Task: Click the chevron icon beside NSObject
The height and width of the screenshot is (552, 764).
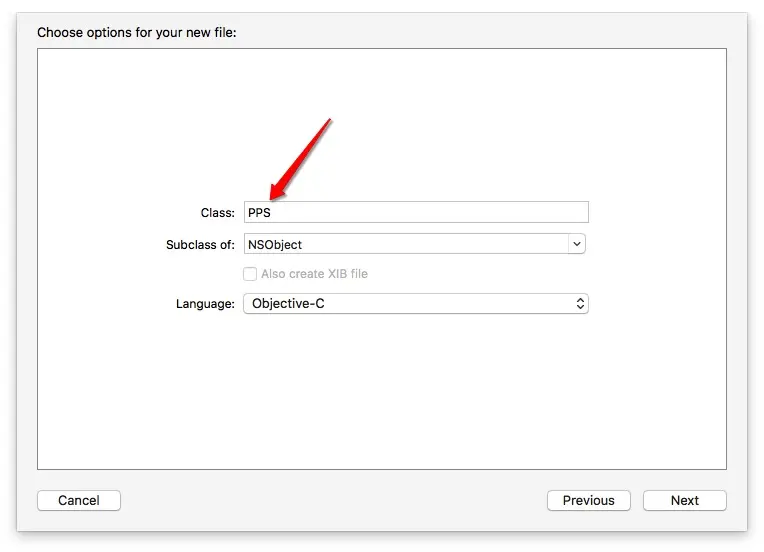Action: point(576,244)
